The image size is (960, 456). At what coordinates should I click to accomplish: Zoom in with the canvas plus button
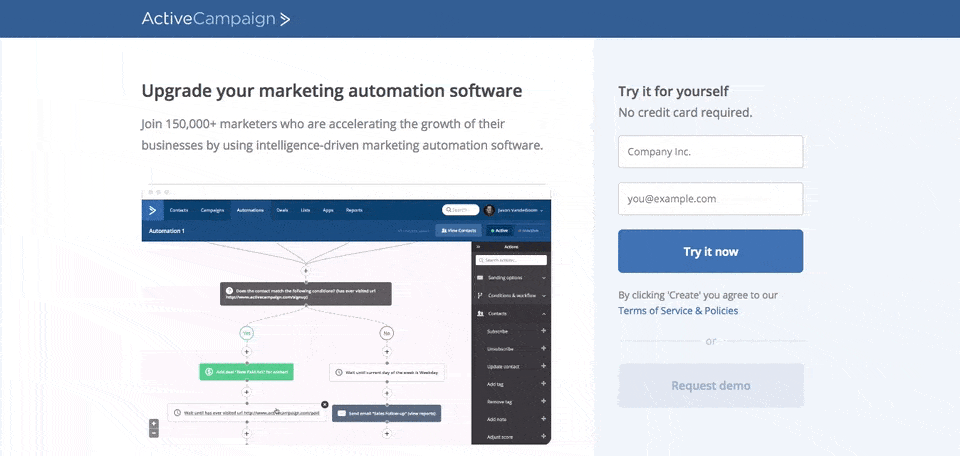click(x=154, y=423)
